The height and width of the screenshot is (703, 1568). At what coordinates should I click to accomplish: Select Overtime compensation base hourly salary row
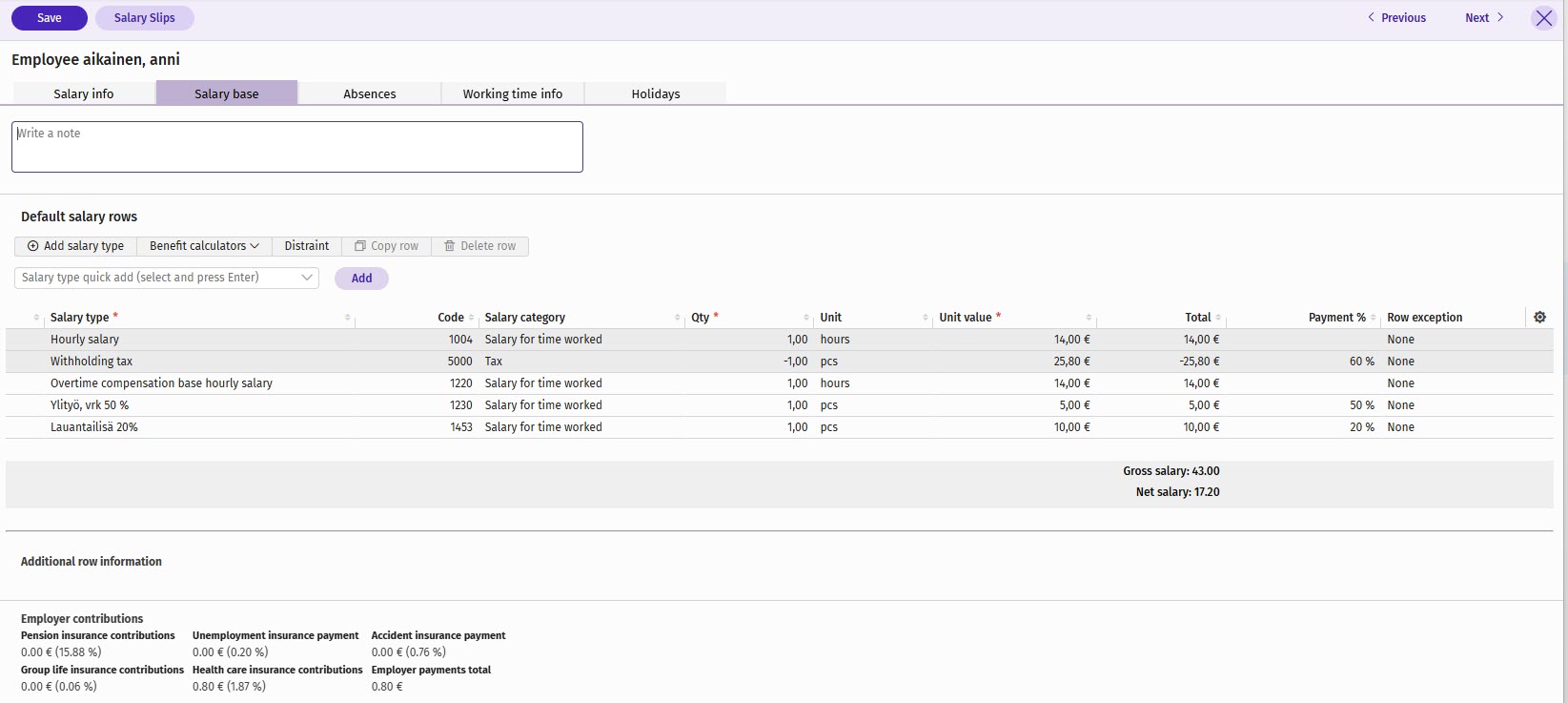[779, 383]
